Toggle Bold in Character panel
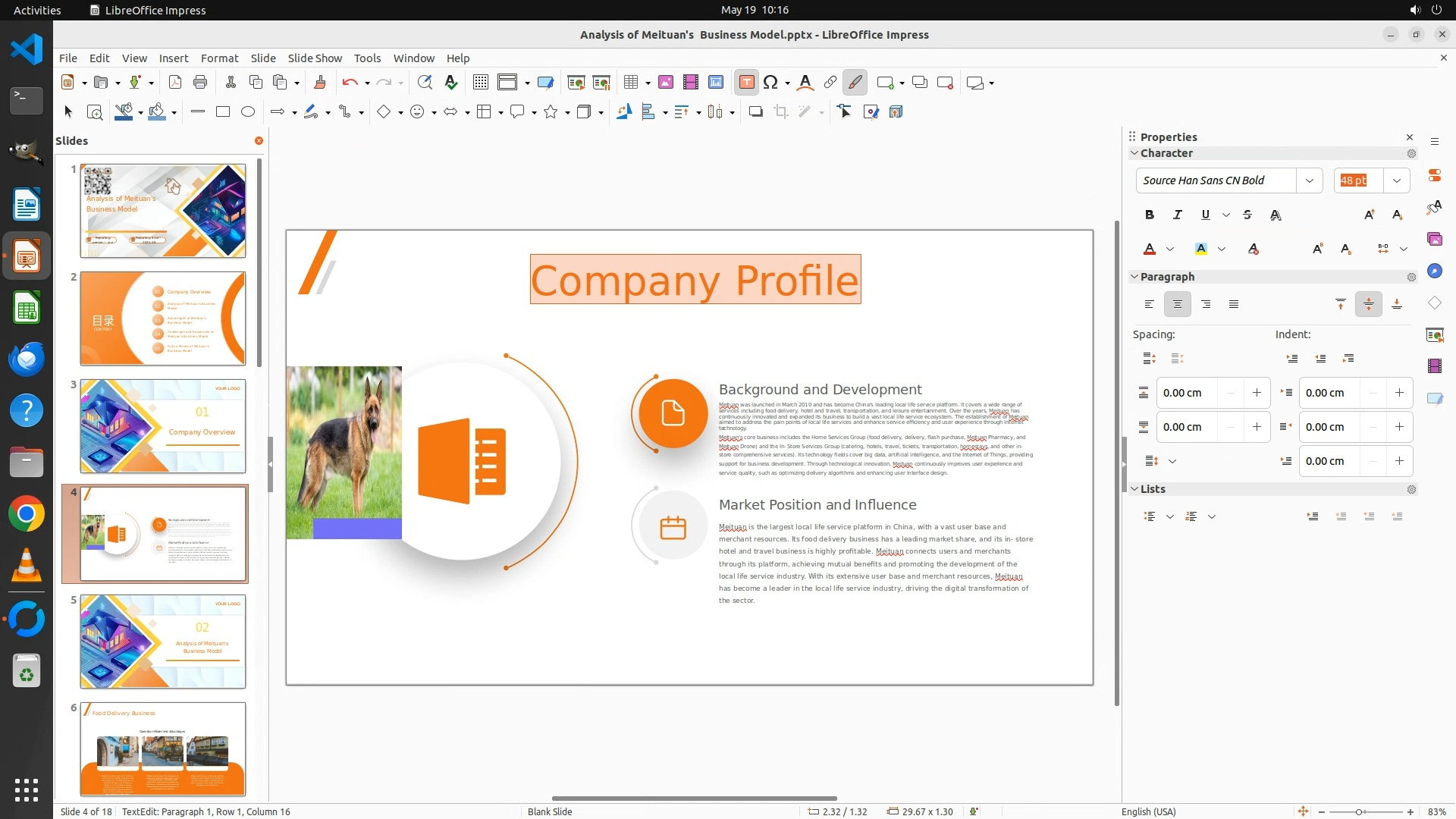This screenshot has width=1456, height=819. [x=1150, y=215]
